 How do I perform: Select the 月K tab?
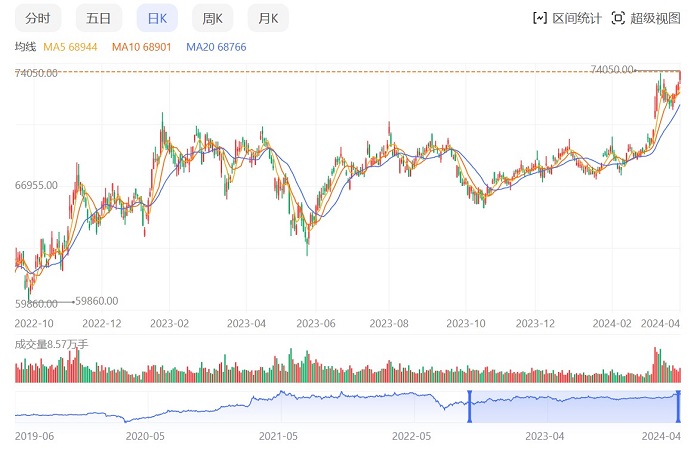268,18
